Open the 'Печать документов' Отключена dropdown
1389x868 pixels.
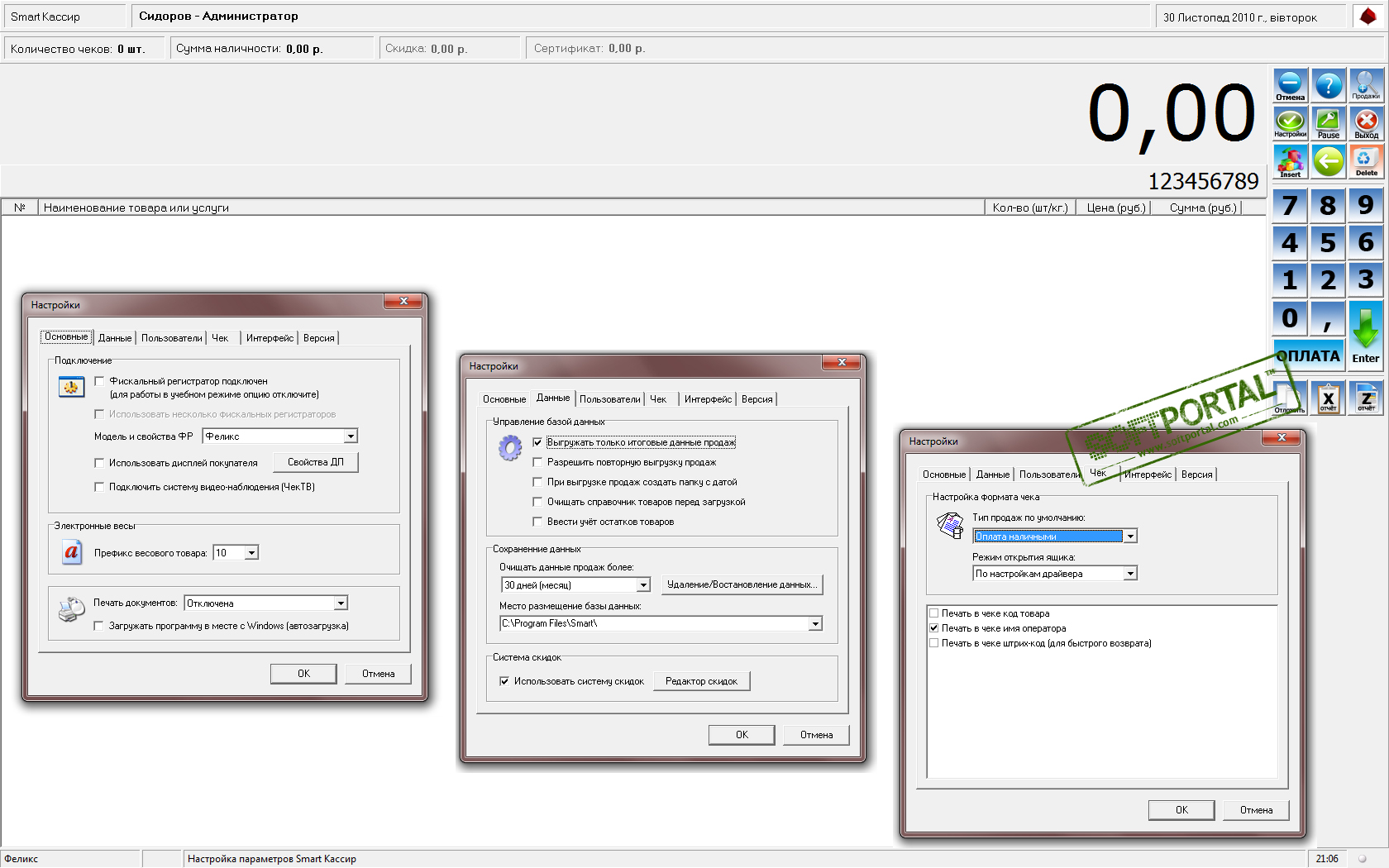pyautogui.click(x=341, y=603)
